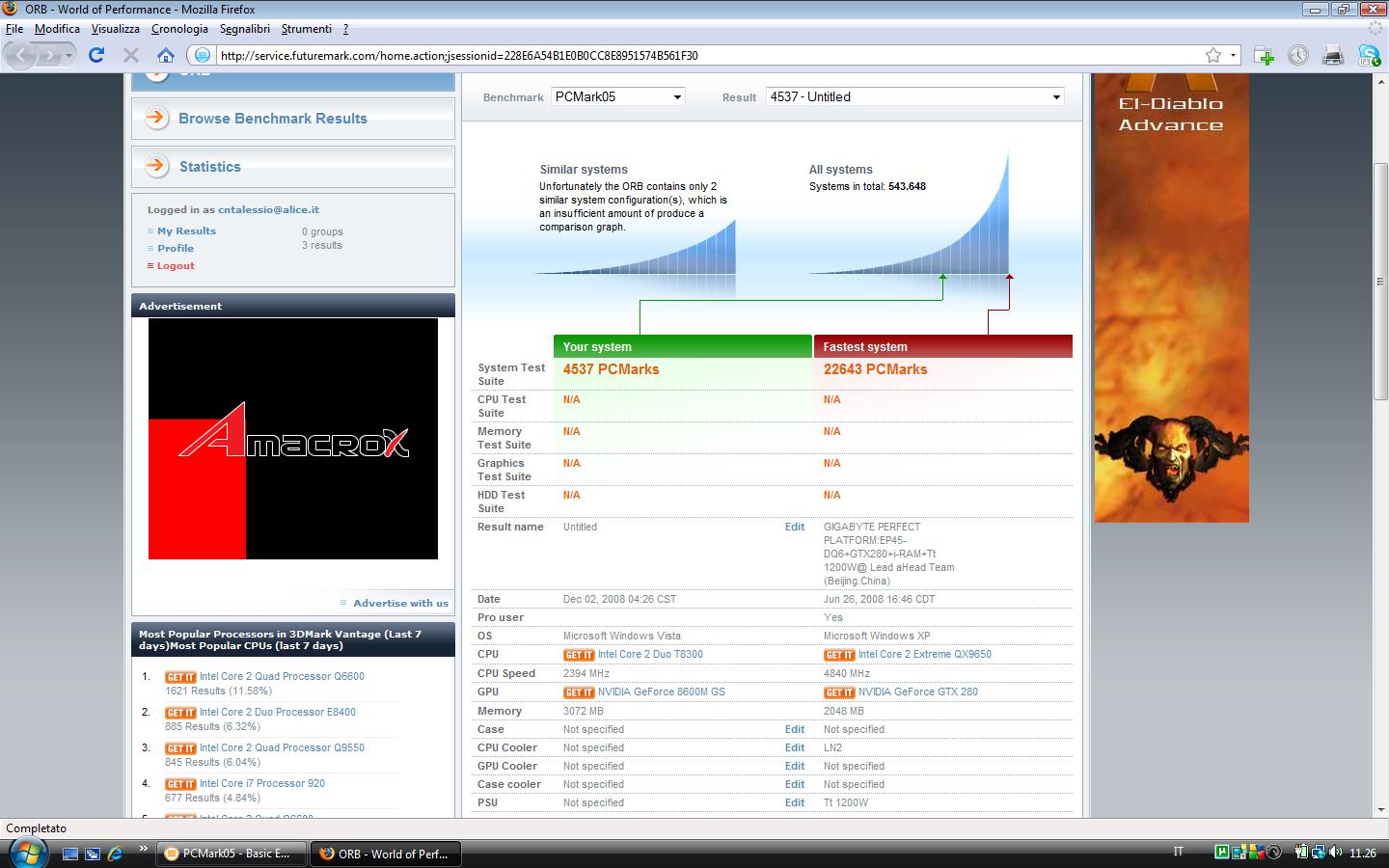Open the Windows Start orb
Viewport: 1389px width, 868px height.
(27, 853)
